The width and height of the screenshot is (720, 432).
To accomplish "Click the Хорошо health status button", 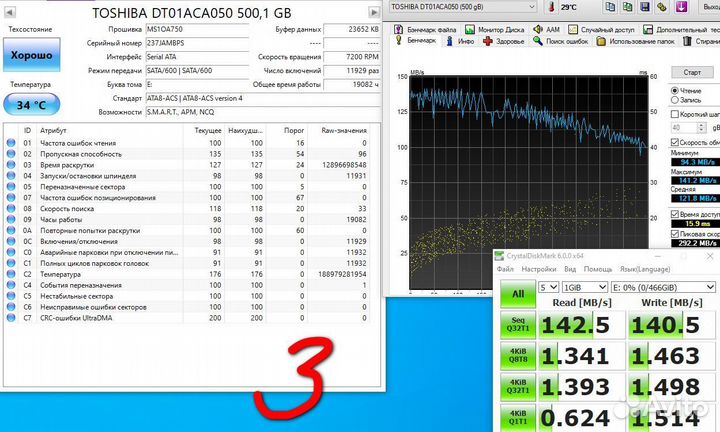I will [x=32, y=55].
